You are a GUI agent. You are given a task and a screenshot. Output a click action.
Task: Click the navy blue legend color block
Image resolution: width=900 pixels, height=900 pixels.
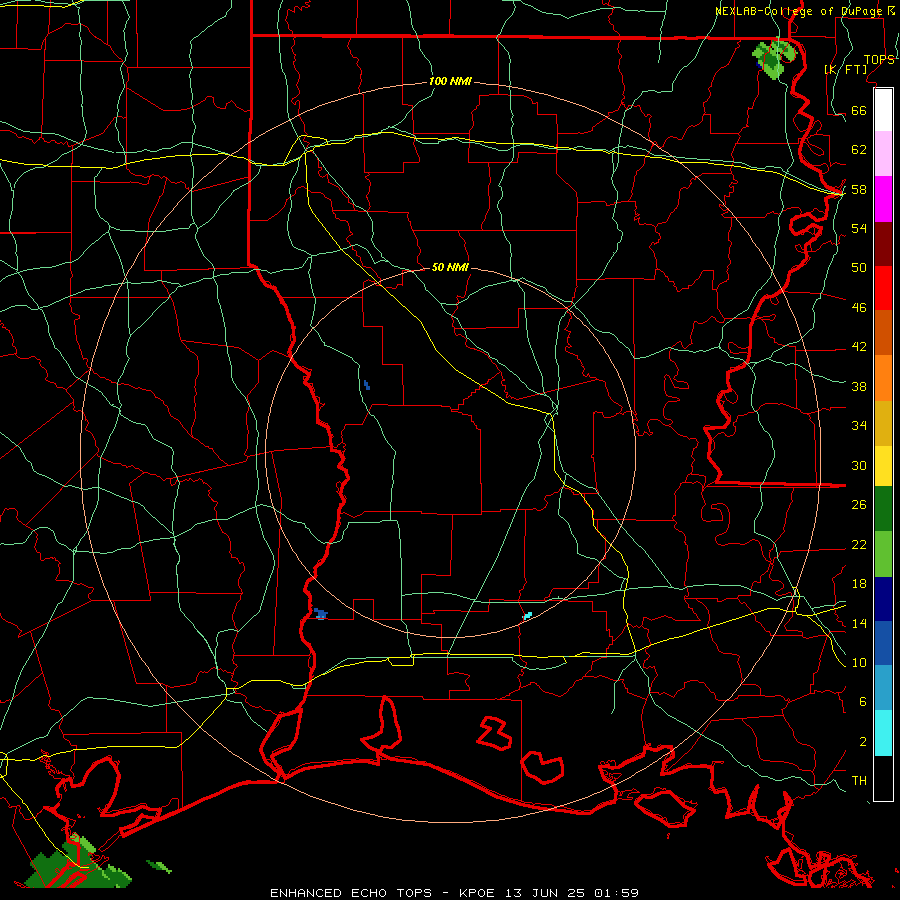click(x=883, y=599)
